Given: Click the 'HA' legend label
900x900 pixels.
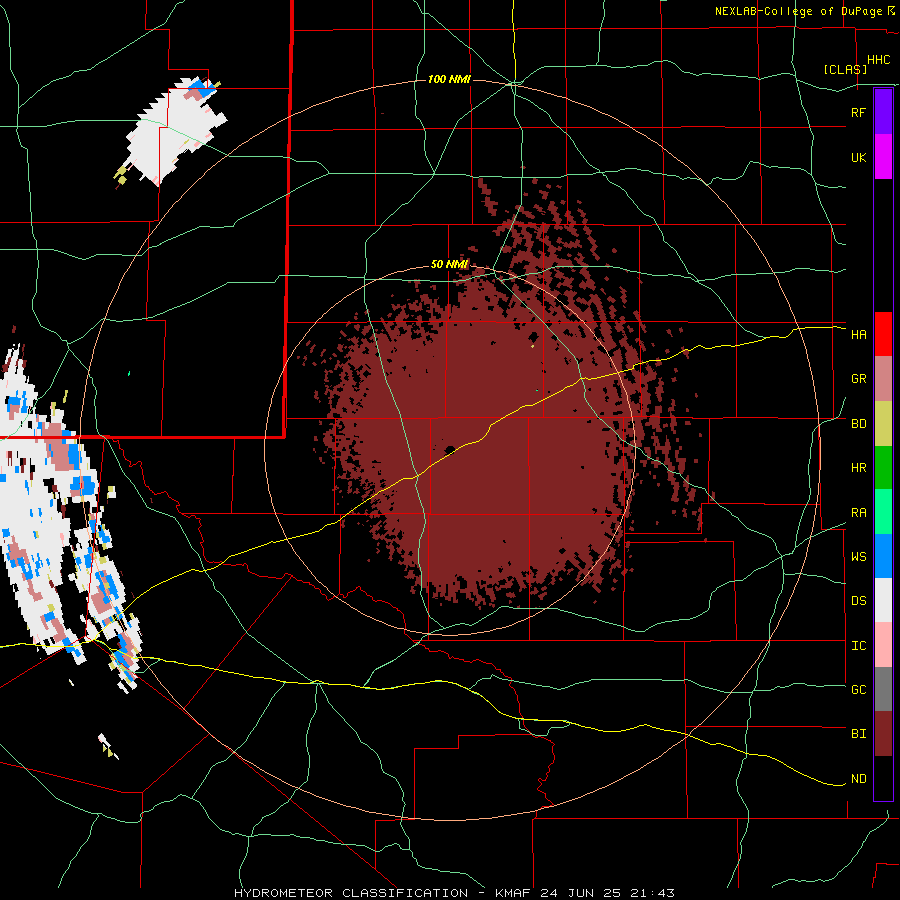Looking at the screenshot, I should click(x=858, y=335).
